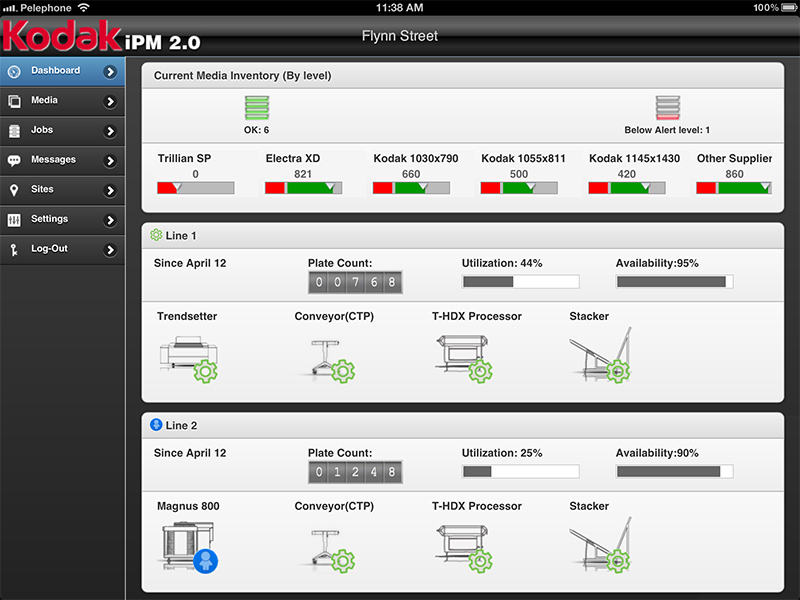Click the Below Alert level stack icon
800x600 pixels.
click(667, 108)
